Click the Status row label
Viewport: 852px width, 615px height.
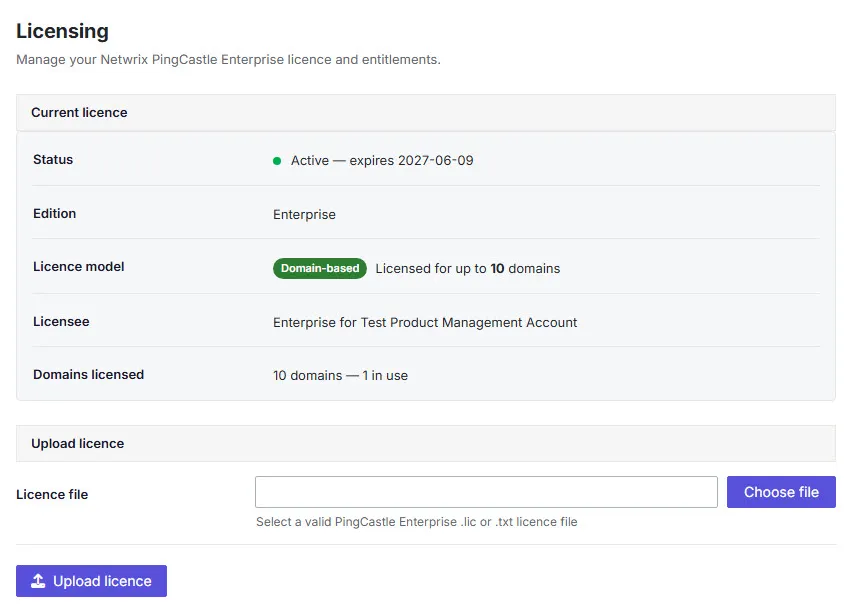coord(53,160)
